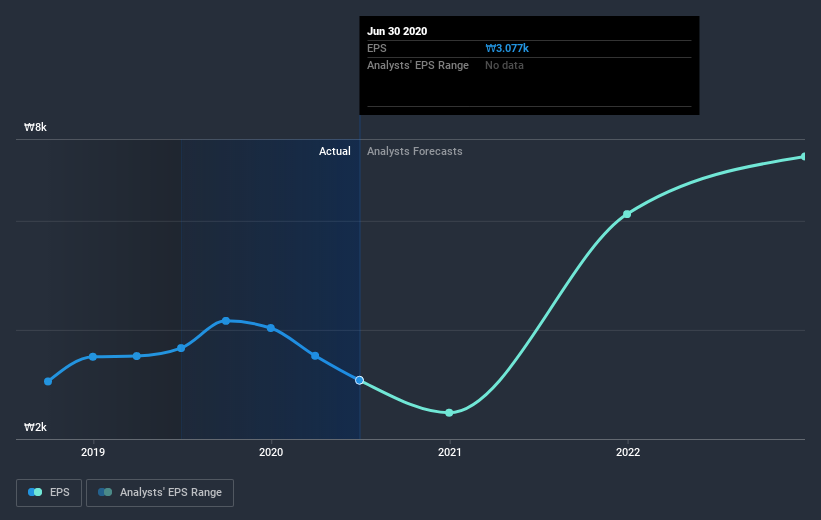Click the ₩2k y-axis label
The height and width of the screenshot is (520, 821).
click(x=36, y=427)
